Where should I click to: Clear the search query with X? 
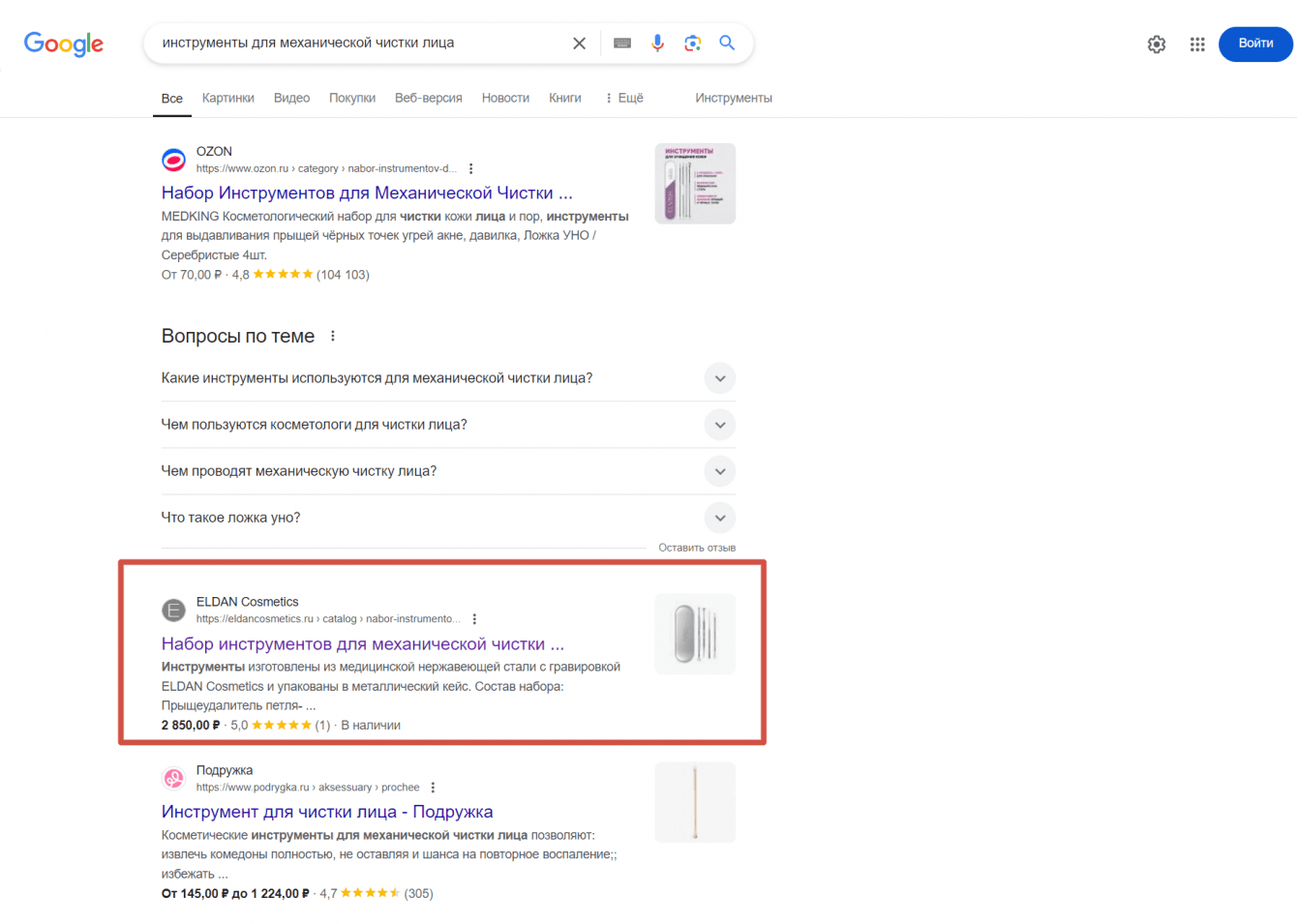click(579, 44)
